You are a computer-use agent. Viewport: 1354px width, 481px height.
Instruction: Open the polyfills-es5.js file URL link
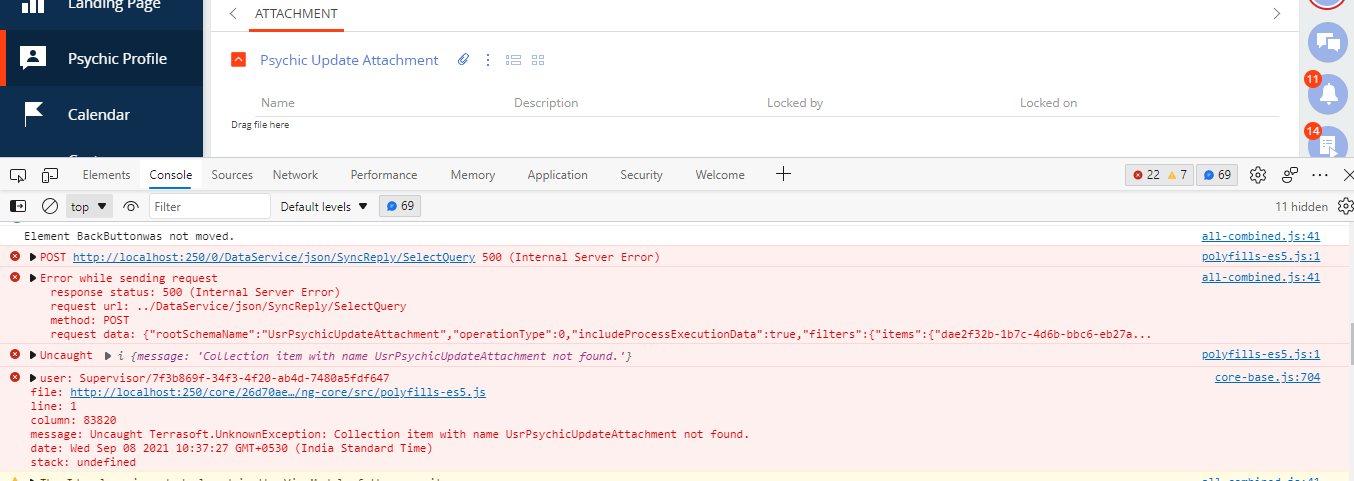pyautogui.click(x=278, y=393)
